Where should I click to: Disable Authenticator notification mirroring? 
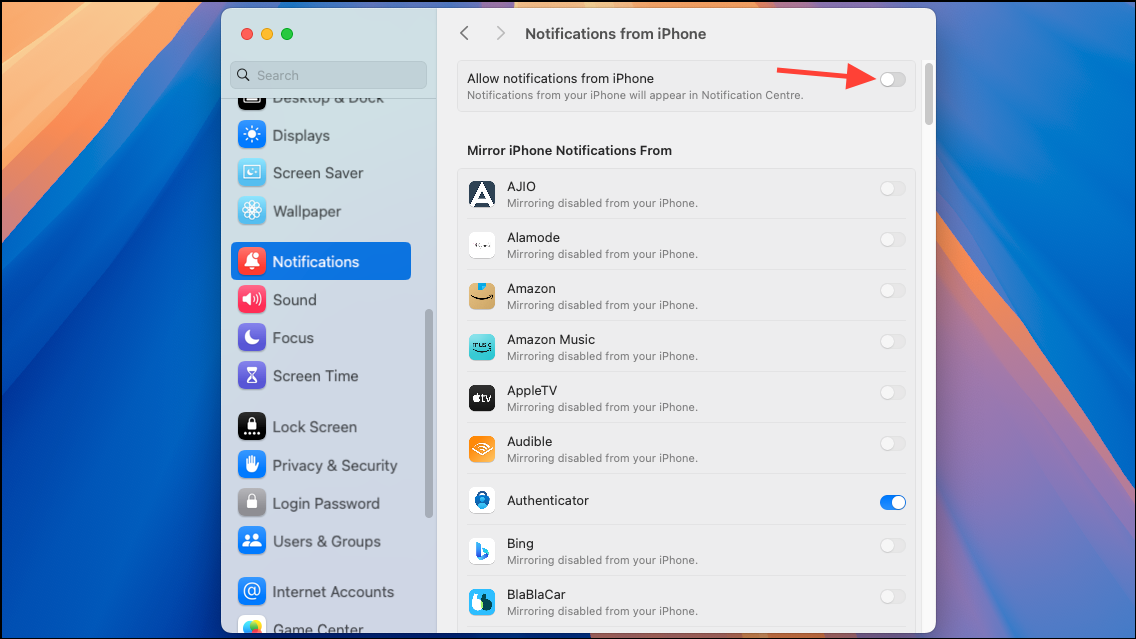pos(893,502)
